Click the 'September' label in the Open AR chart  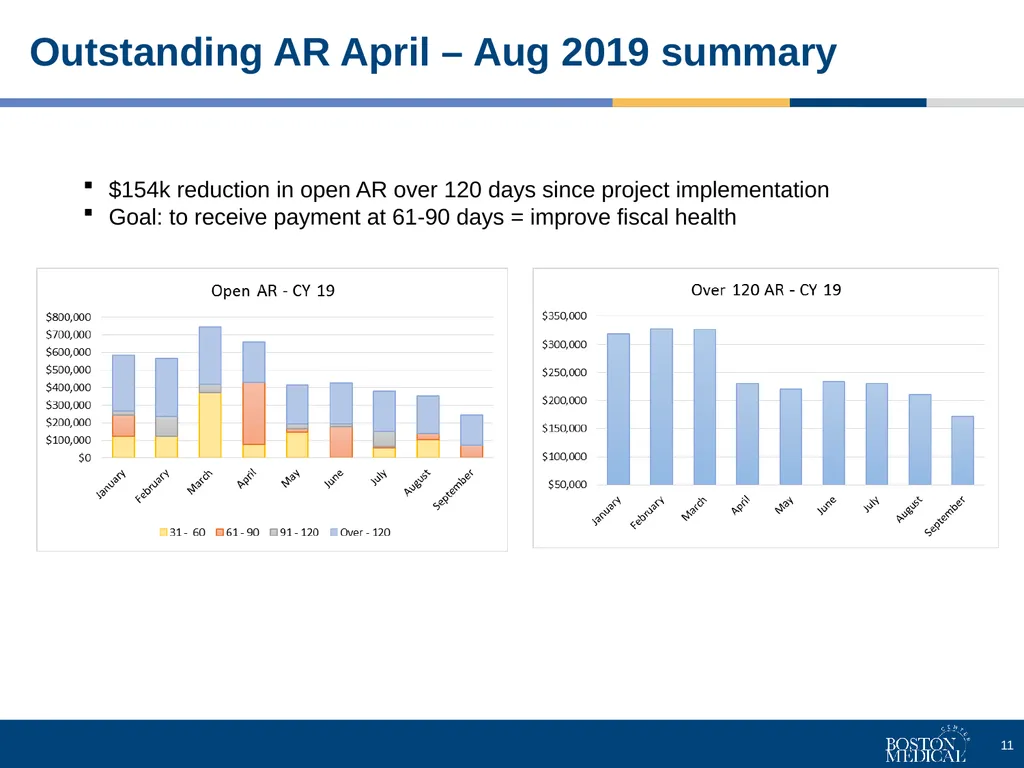tap(453, 490)
